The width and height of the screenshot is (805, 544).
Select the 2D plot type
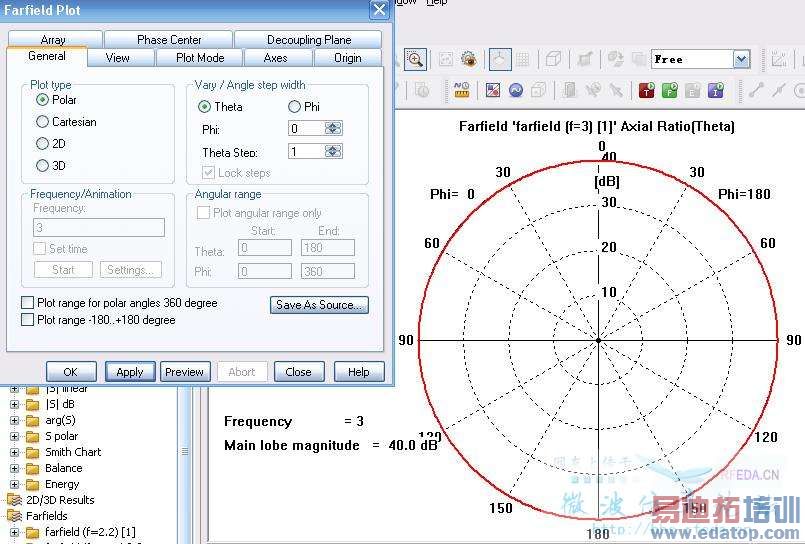click(42, 144)
